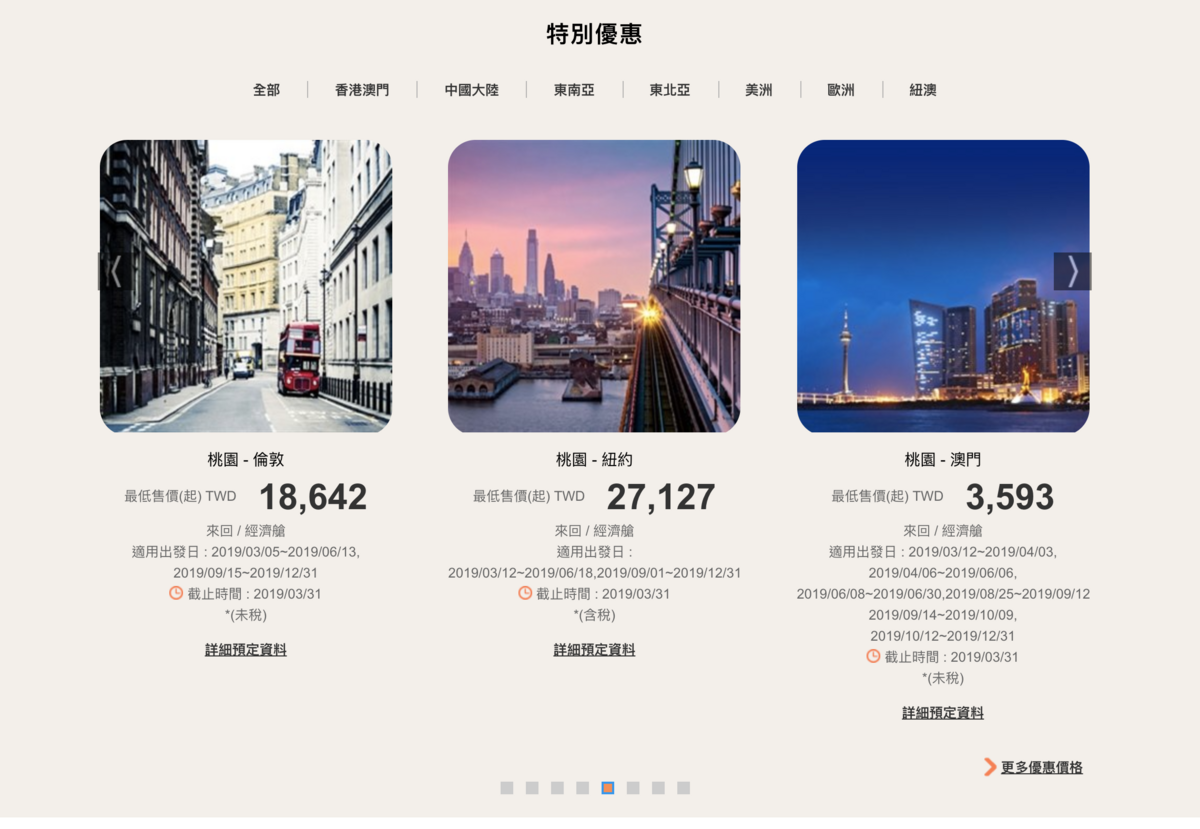
Task: Click the 2019/10/12~2019/12/31 date range
Action: 943,636
